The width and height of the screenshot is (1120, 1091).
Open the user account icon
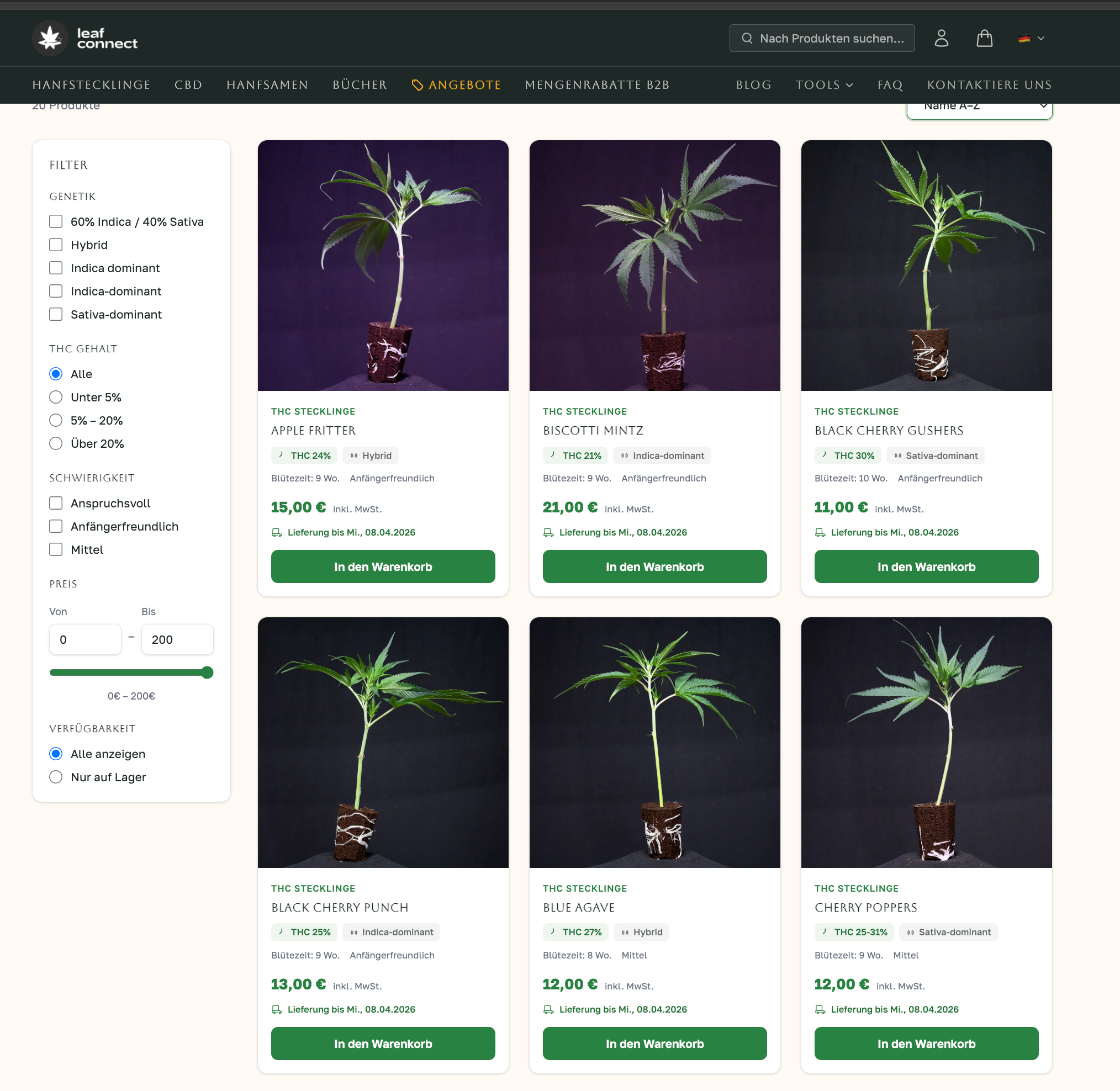pyautogui.click(x=941, y=38)
